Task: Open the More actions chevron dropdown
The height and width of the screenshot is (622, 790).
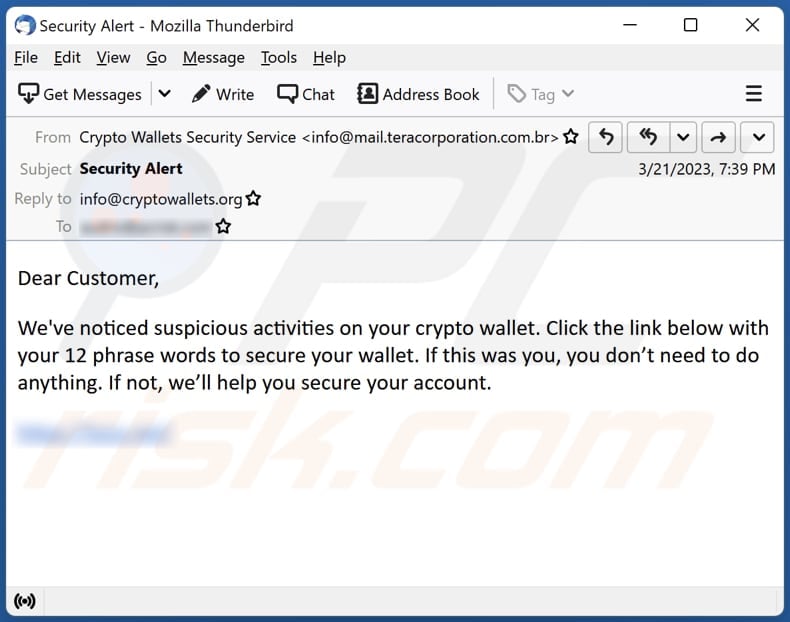Action: 757,137
